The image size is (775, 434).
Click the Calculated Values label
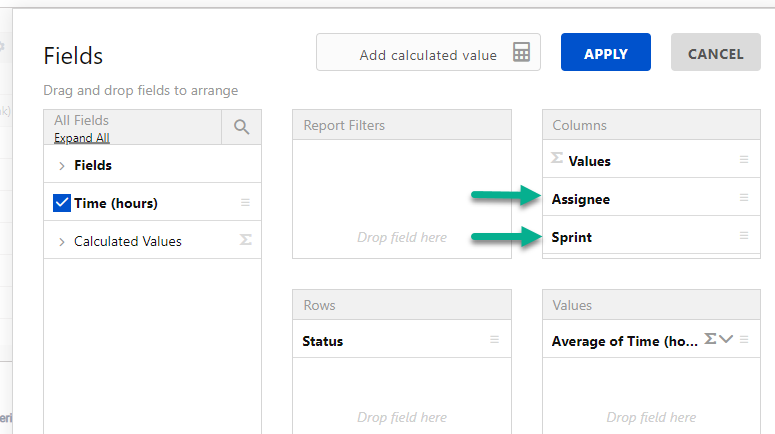click(128, 241)
